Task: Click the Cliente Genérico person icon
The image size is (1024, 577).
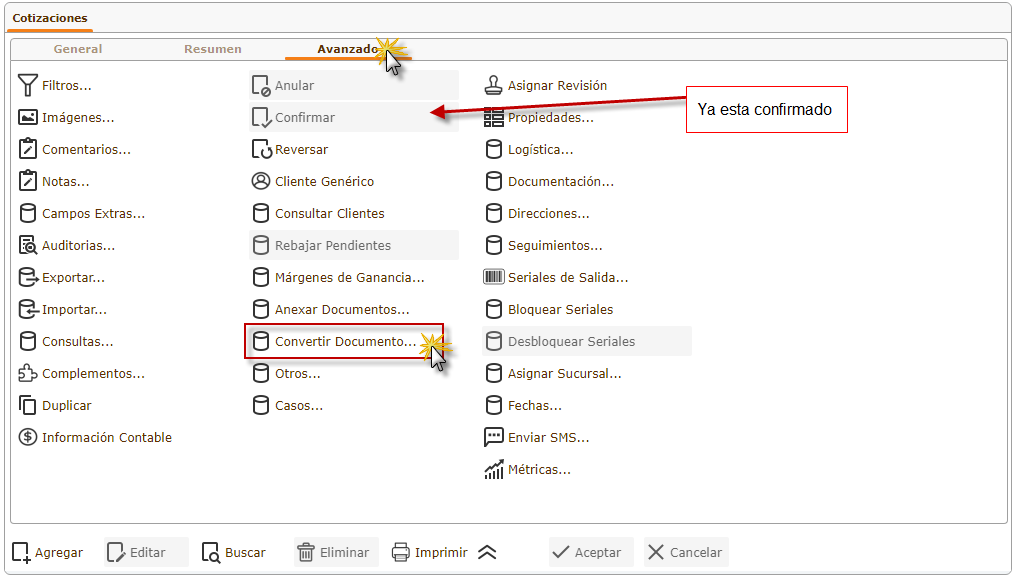Action: 261,182
